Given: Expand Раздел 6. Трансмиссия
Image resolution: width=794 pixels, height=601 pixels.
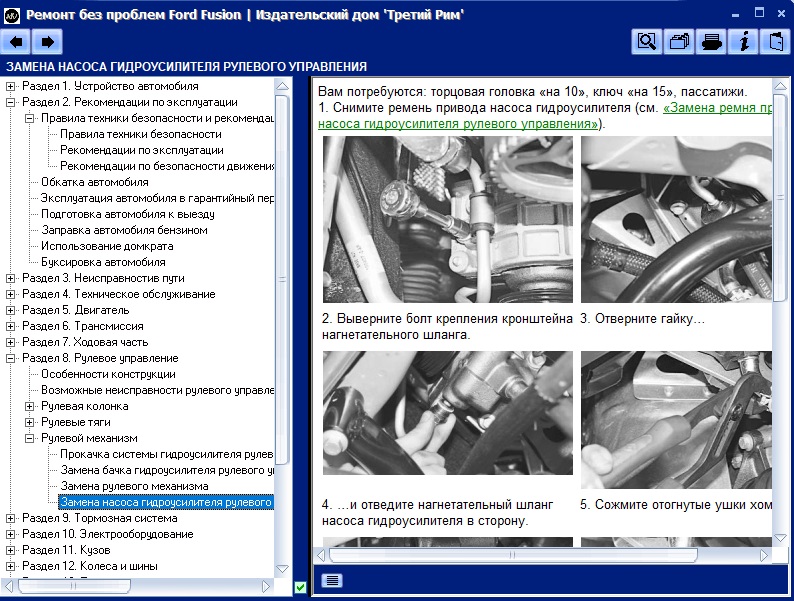Looking at the screenshot, I should [x=10, y=327].
